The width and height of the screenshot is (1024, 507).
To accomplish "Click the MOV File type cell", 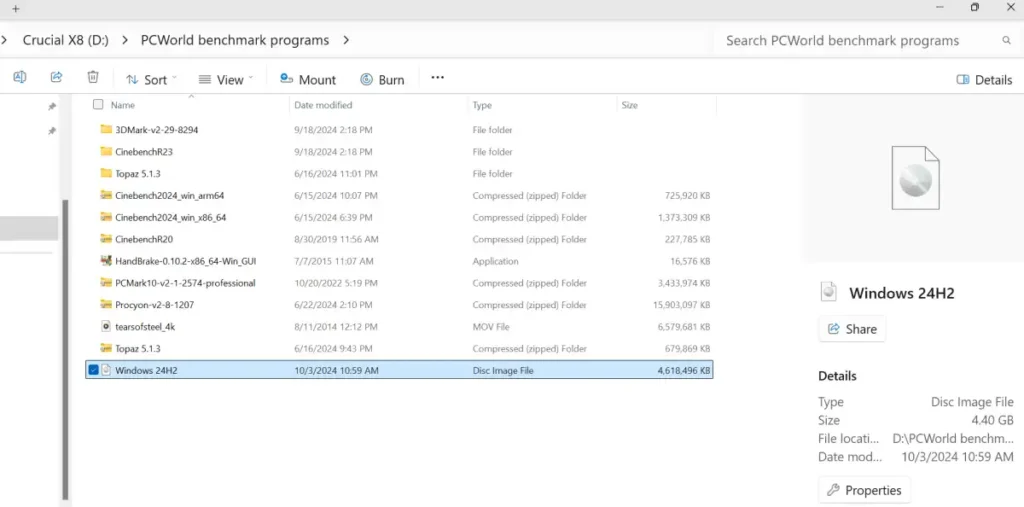I will click(491, 327).
